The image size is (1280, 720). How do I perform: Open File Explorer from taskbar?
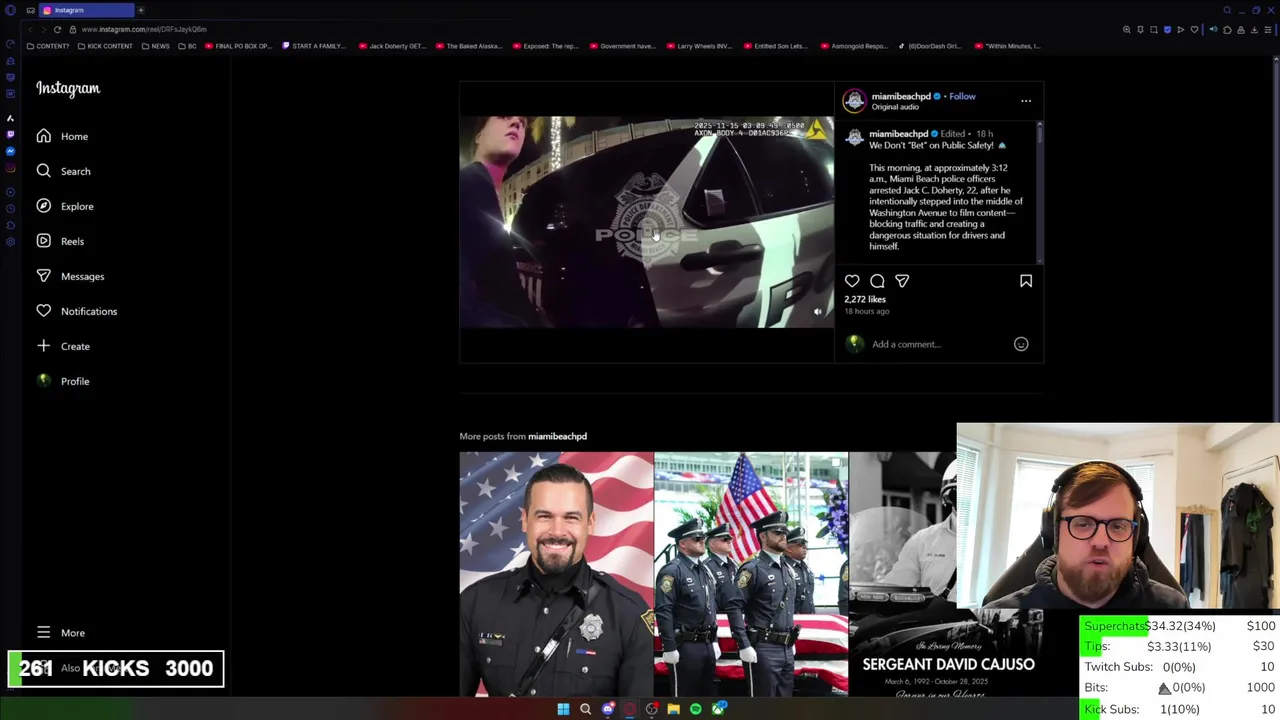(674, 709)
